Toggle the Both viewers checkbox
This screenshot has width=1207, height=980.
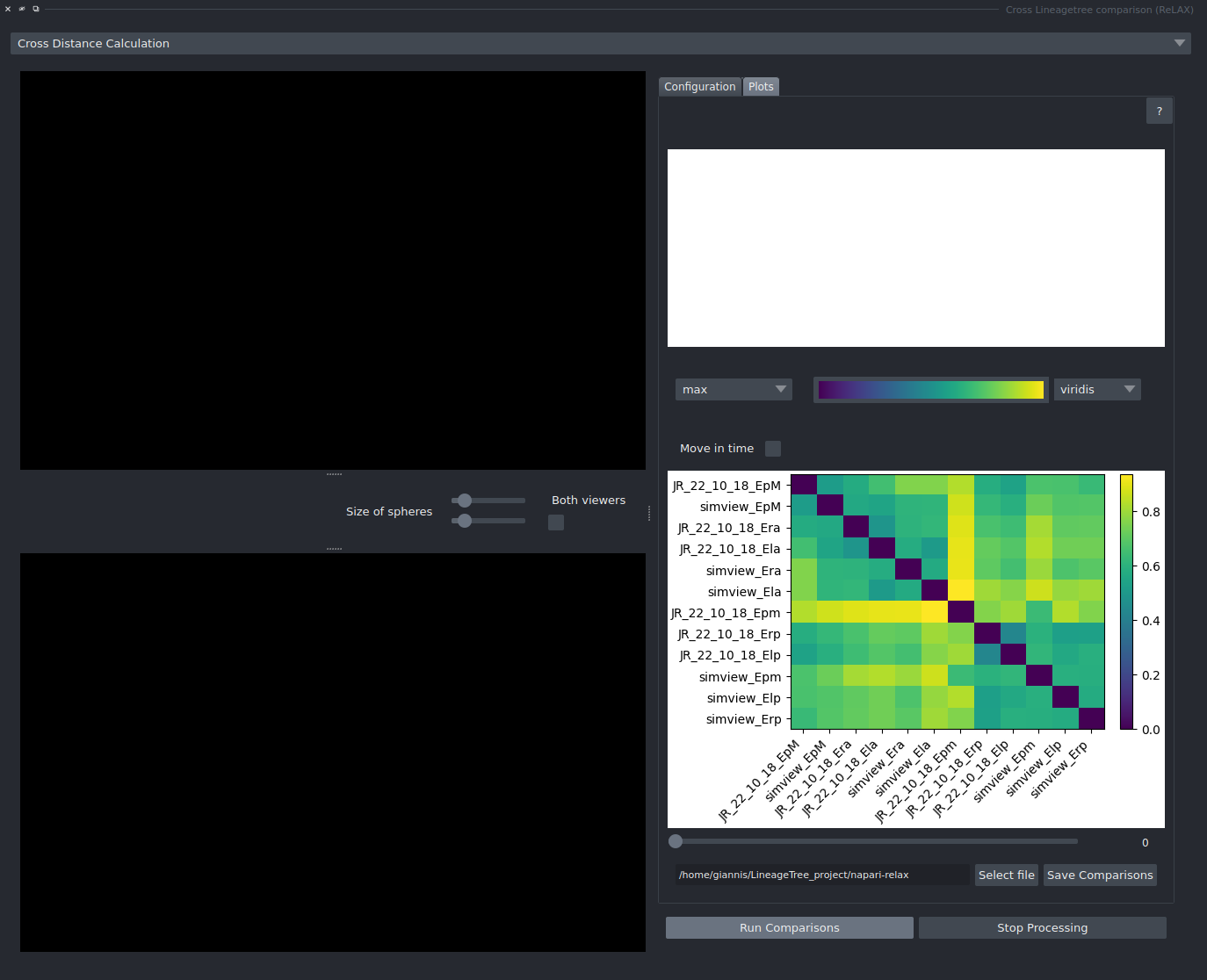pyautogui.click(x=555, y=522)
